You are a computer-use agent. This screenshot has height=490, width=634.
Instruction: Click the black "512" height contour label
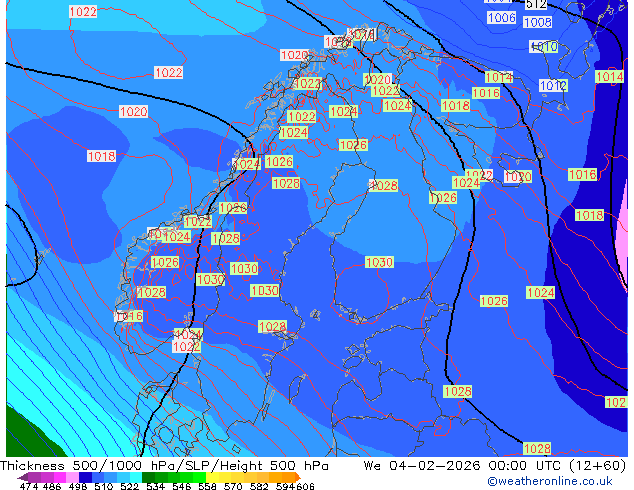click(536, 4)
